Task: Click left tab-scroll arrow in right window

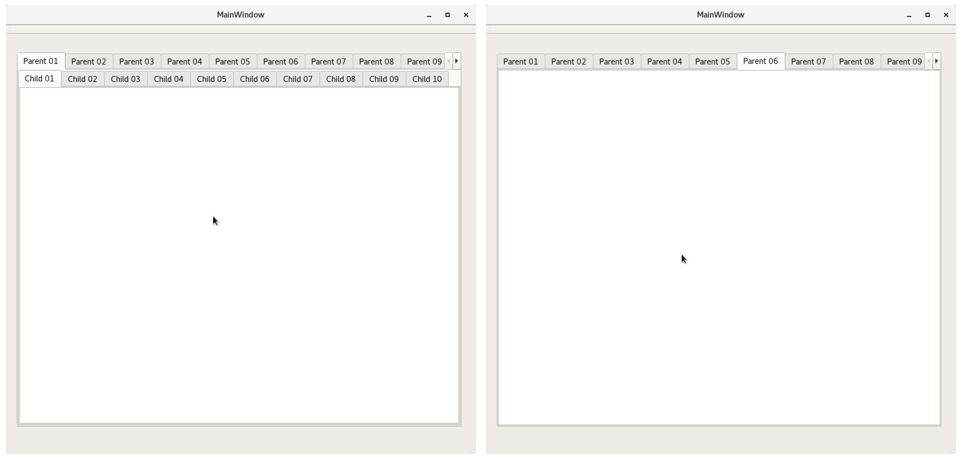Action: point(929,61)
